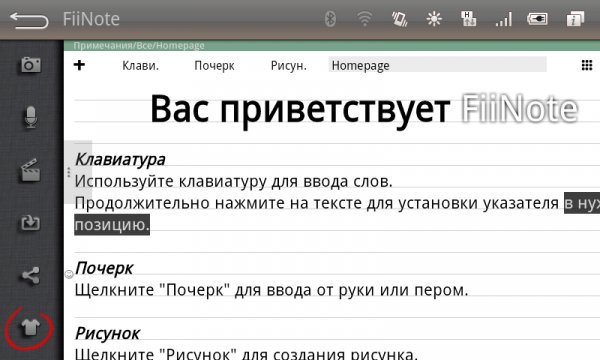This screenshot has height=360, width=600.
Task: Switch to the Рисун. drawing mode
Action: tap(289, 65)
